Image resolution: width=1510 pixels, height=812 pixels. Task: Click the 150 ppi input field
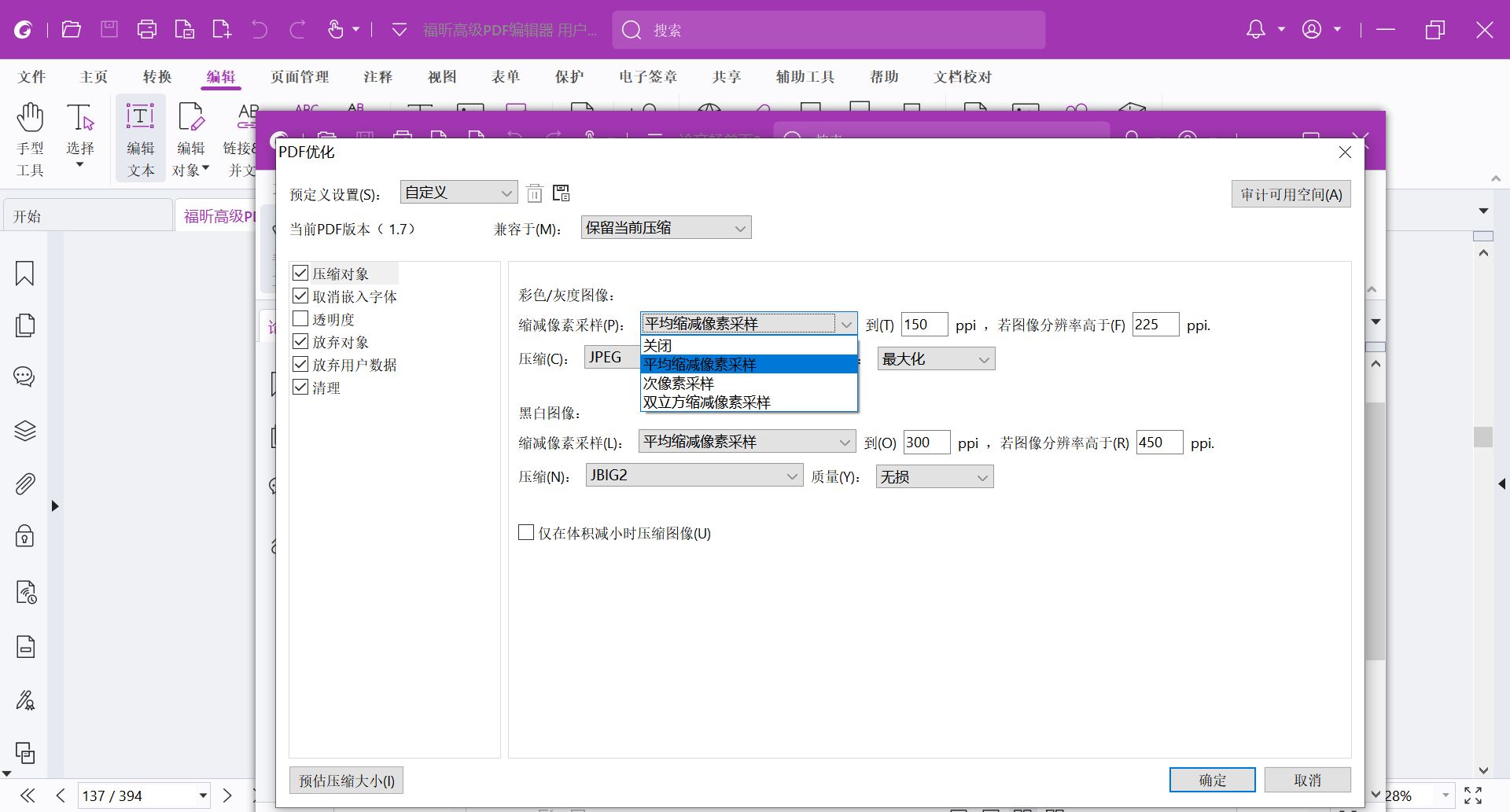[x=923, y=325]
